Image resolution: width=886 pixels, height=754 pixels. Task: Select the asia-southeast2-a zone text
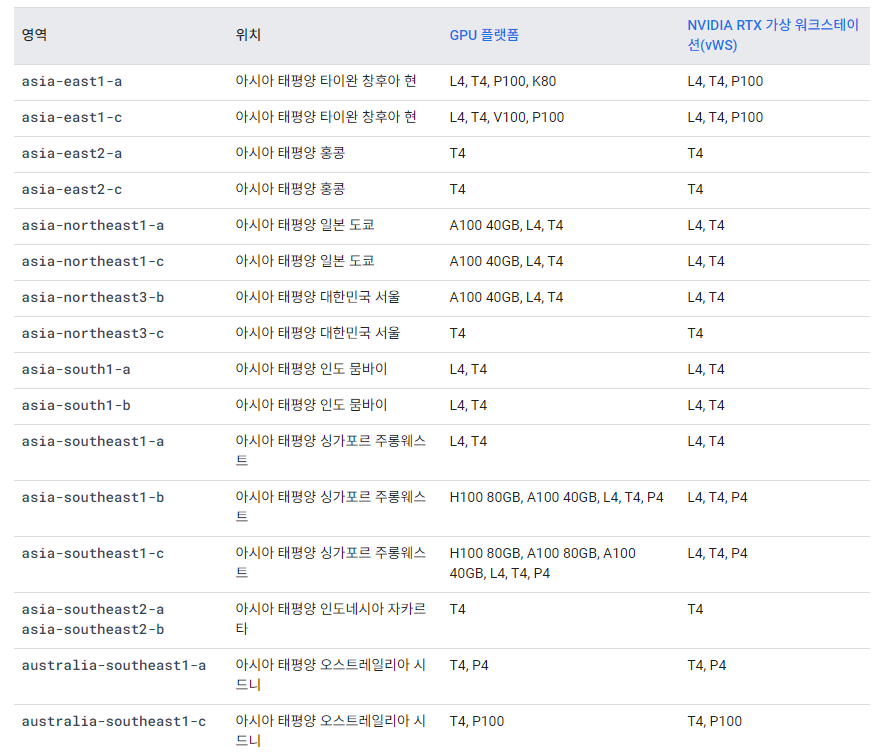pos(93,610)
